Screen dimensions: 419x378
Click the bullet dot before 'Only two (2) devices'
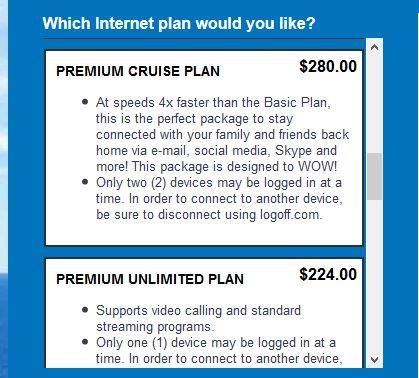click(85, 182)
